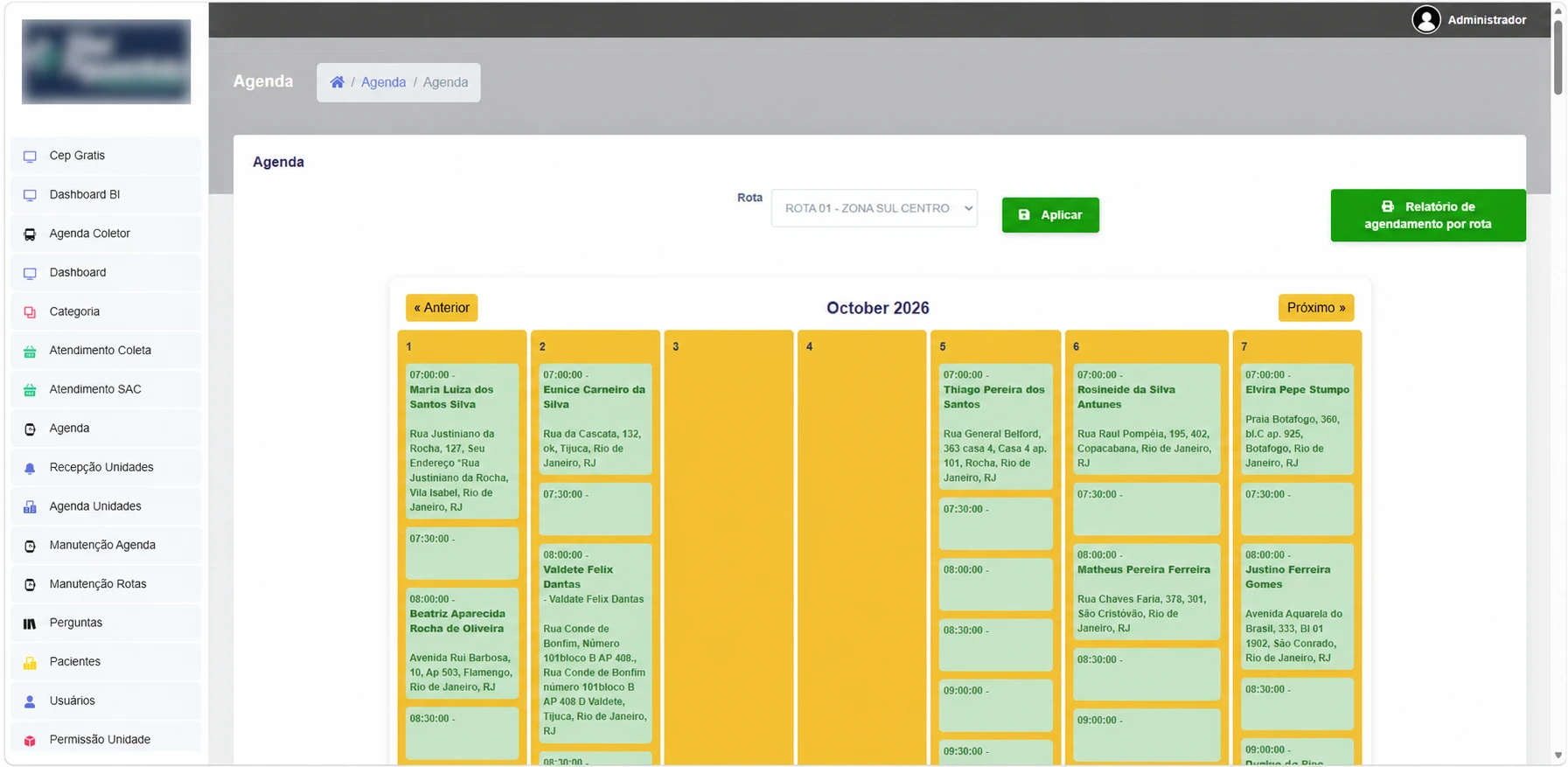This screenshot has height=767, width=1568.
Task: Open Matheus Pereira Ferreira appointment
Action: (1146, 592)
